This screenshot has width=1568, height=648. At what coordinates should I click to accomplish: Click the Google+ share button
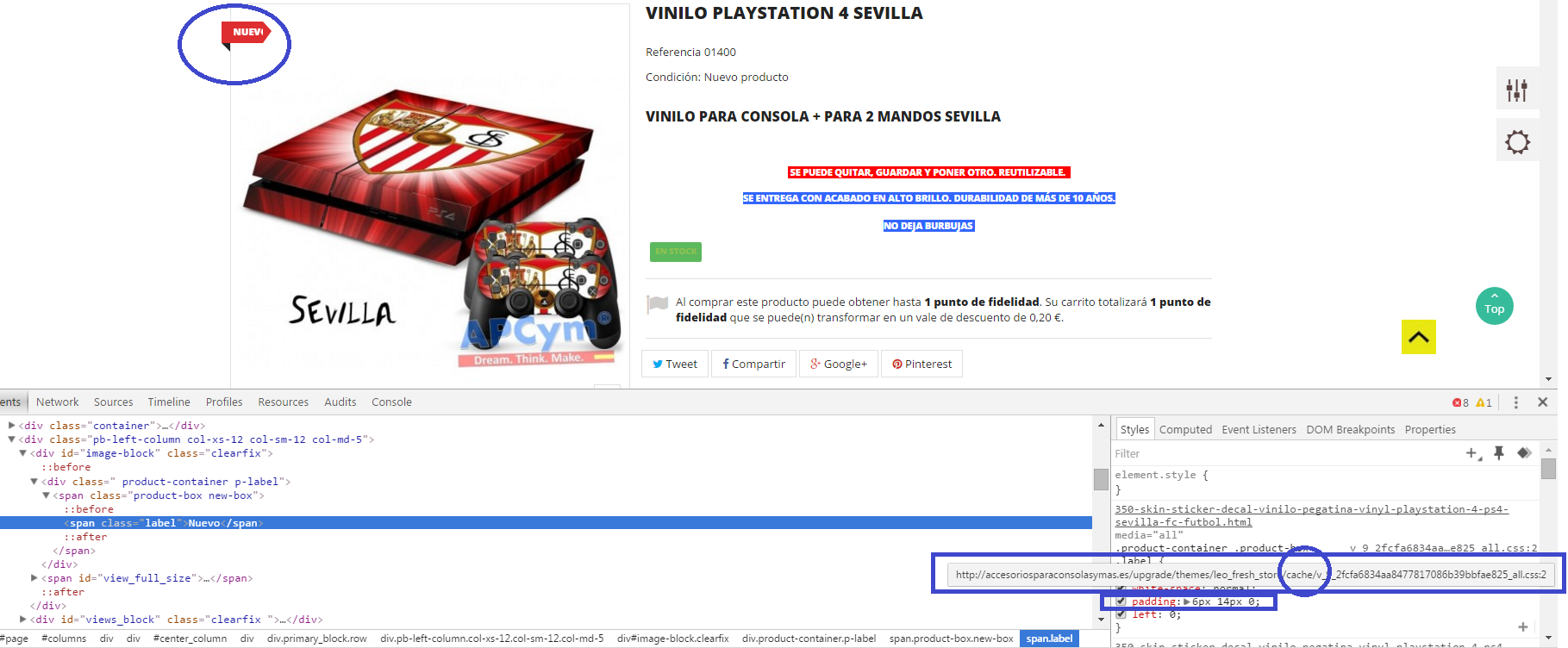(x=839, y=364)
